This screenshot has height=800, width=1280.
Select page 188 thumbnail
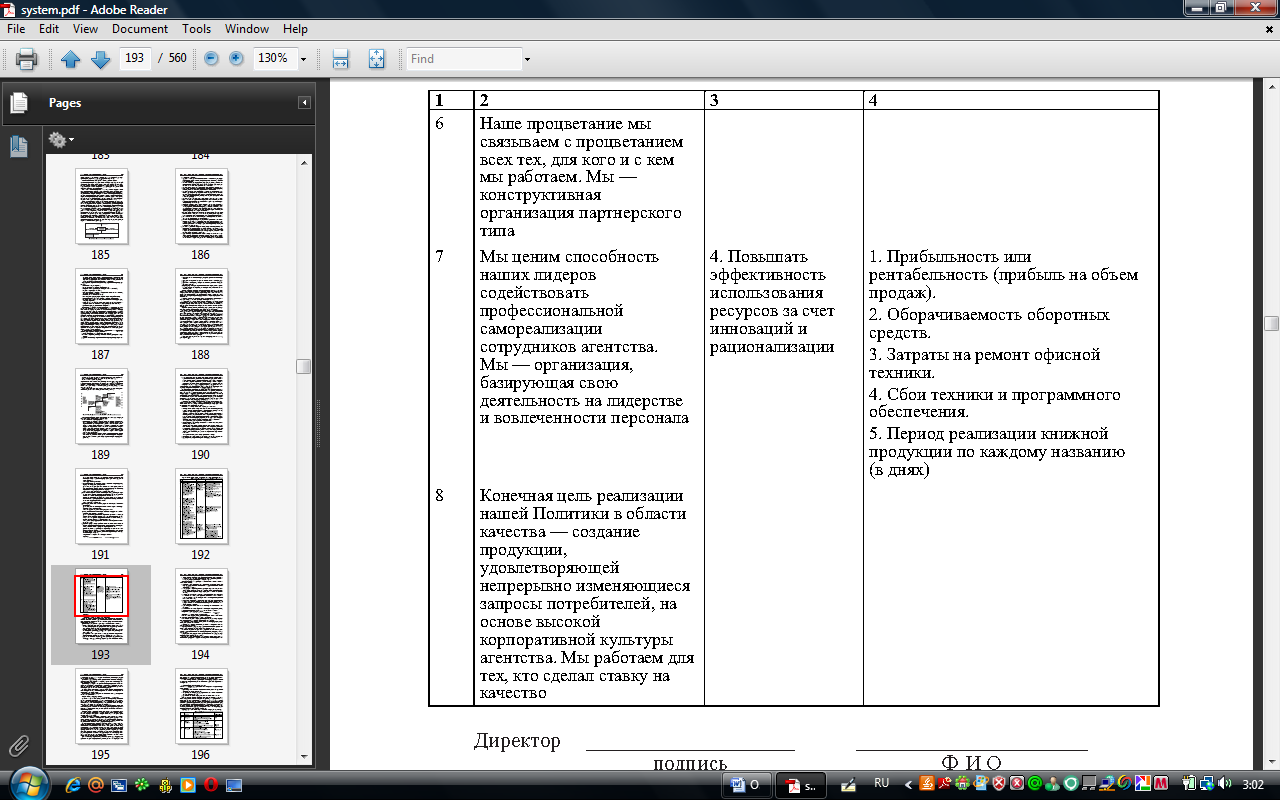(201, 306)
